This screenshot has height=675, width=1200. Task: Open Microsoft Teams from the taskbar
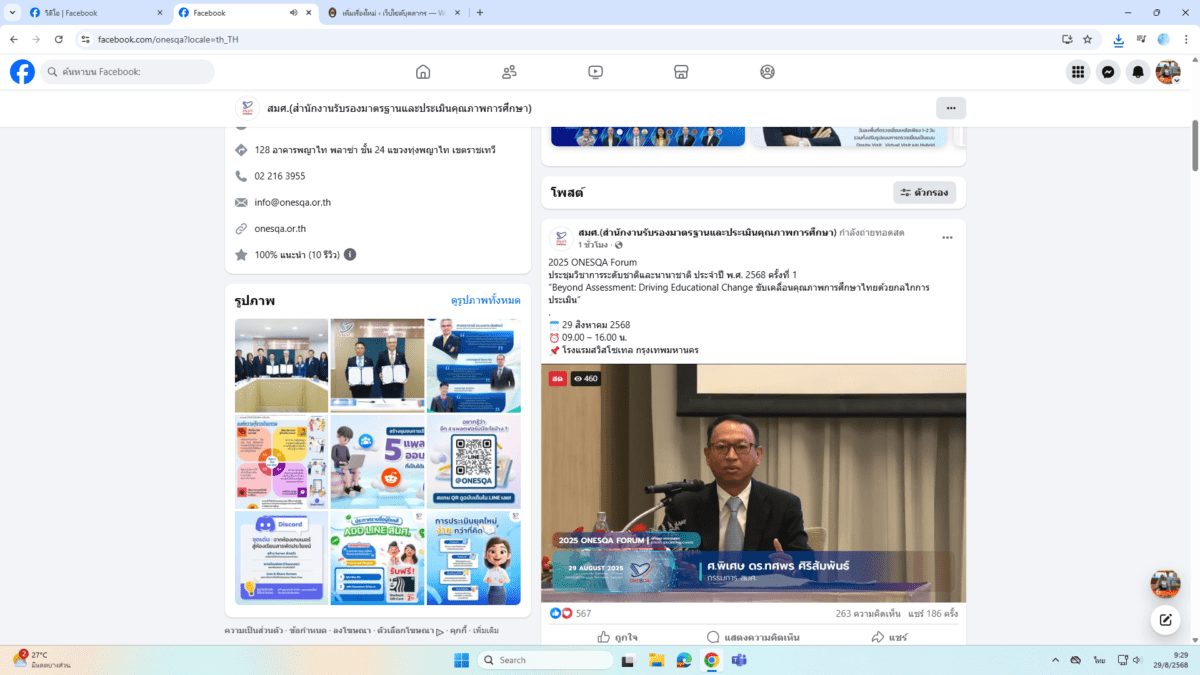pos(739,660)
